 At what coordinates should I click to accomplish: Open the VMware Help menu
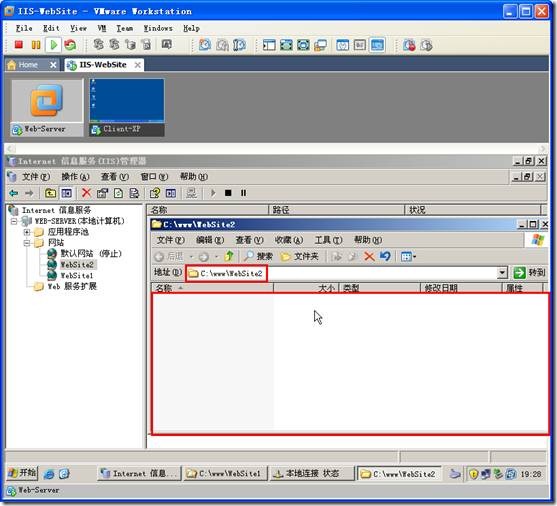click(x=191, y=28)
